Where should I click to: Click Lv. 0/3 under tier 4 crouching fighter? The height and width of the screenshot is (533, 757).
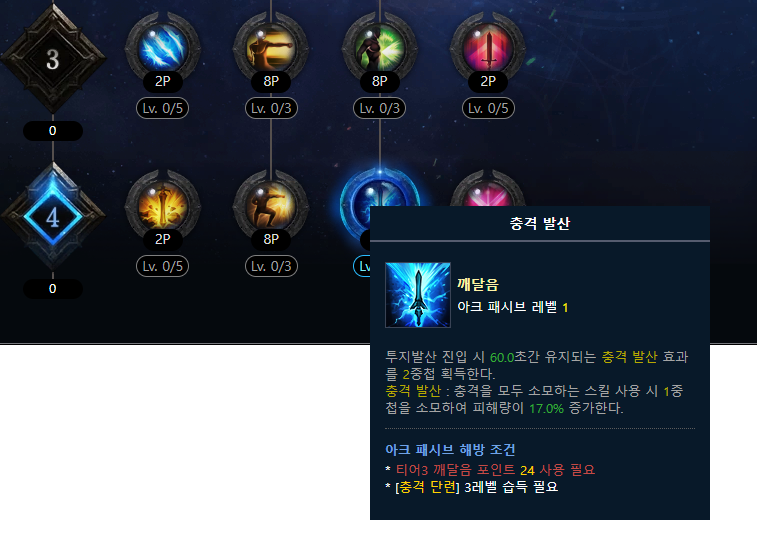[x=271, y=266]
